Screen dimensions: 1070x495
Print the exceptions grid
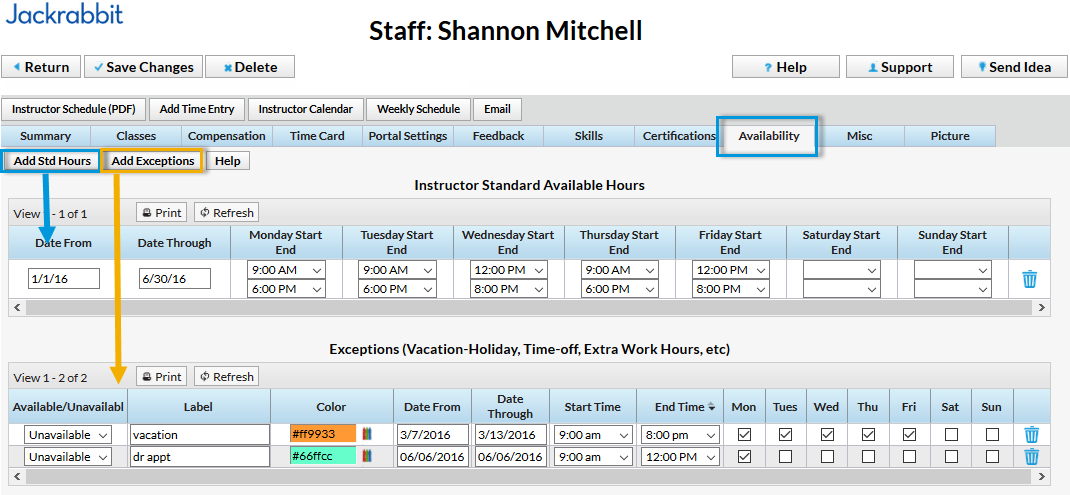[162, 376]
